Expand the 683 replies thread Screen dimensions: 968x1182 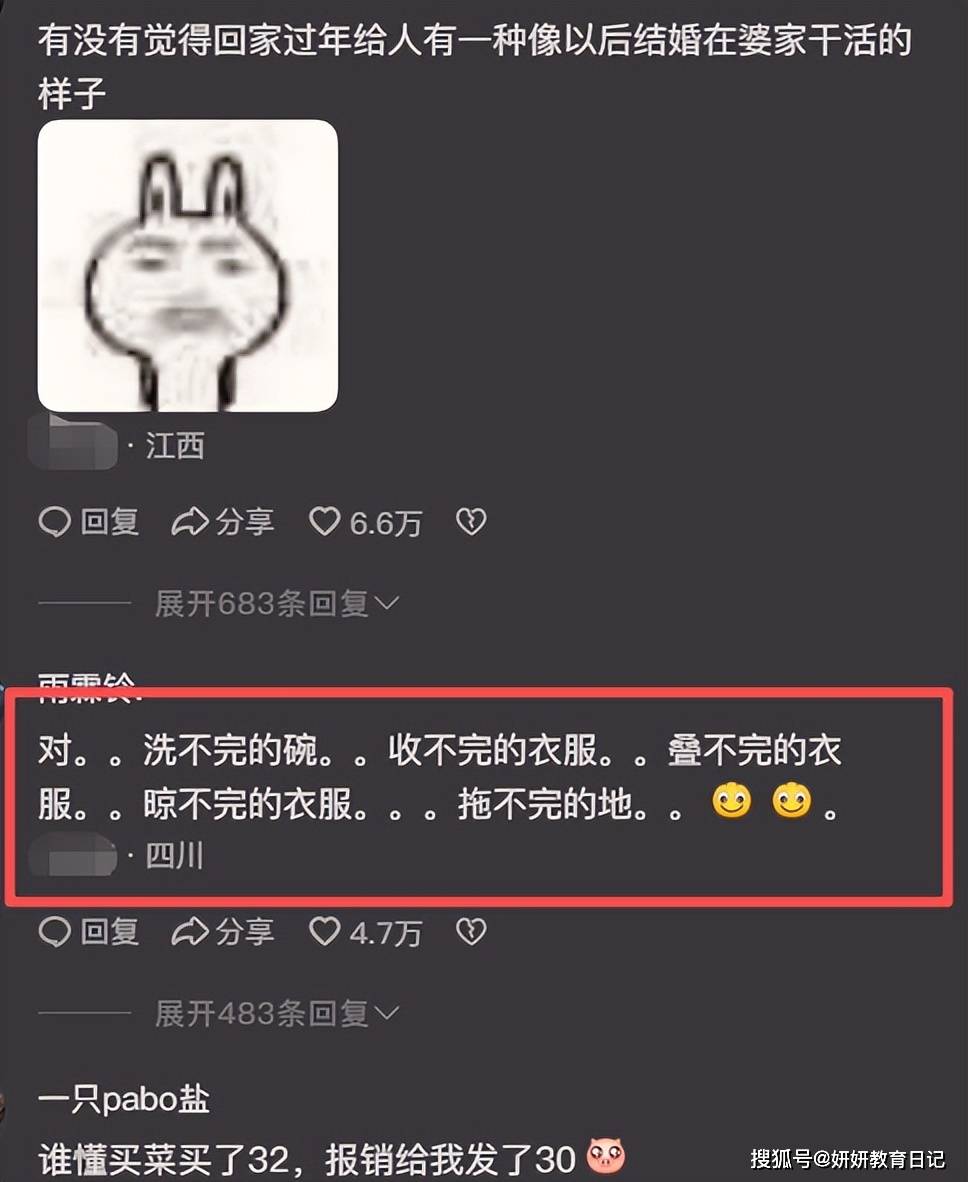pyautogui.click(x=277, y=604)
